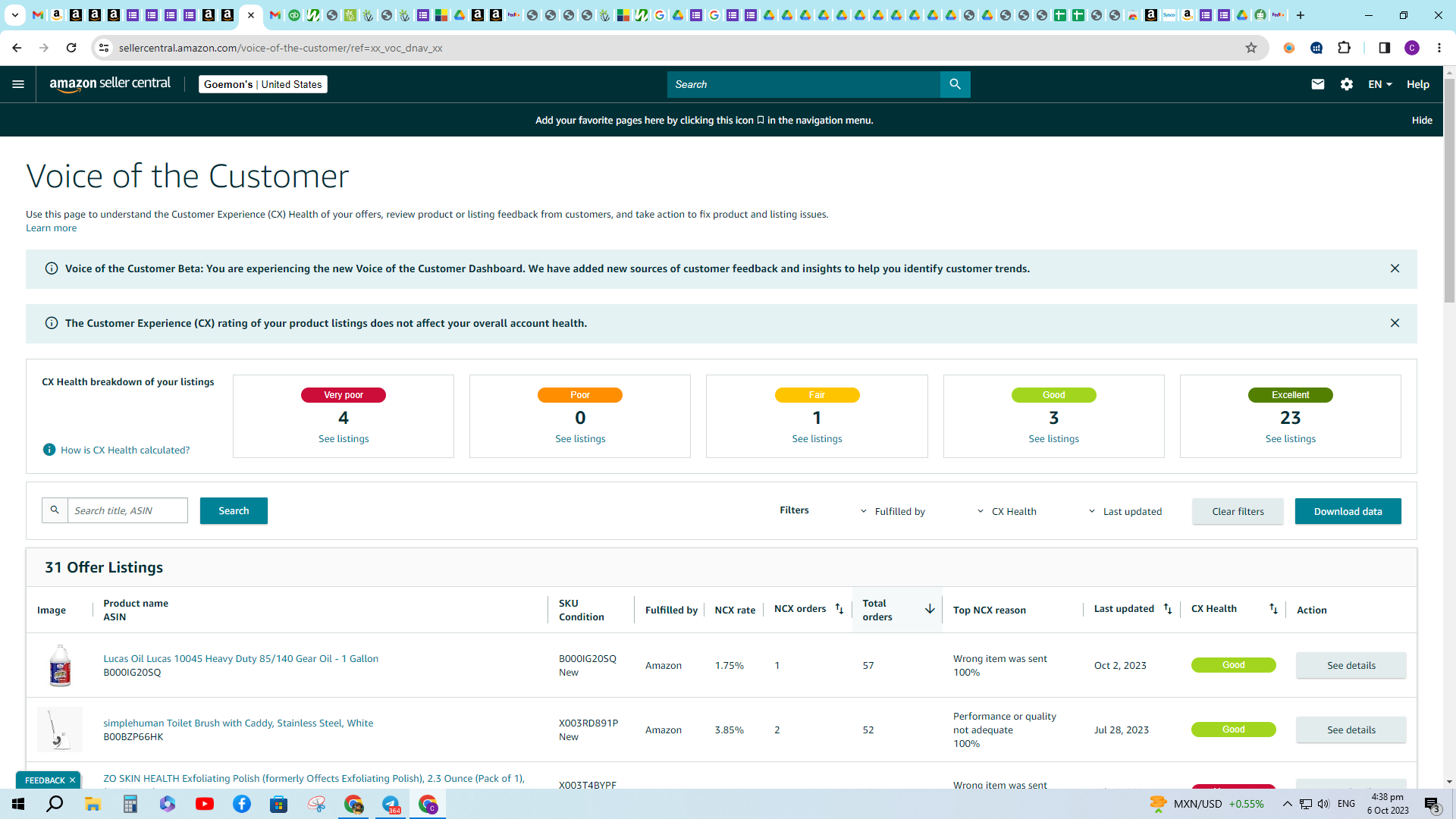1456x819 pixels.
Task: Open Chrome three-dot menu
Action: [1439, 48]
